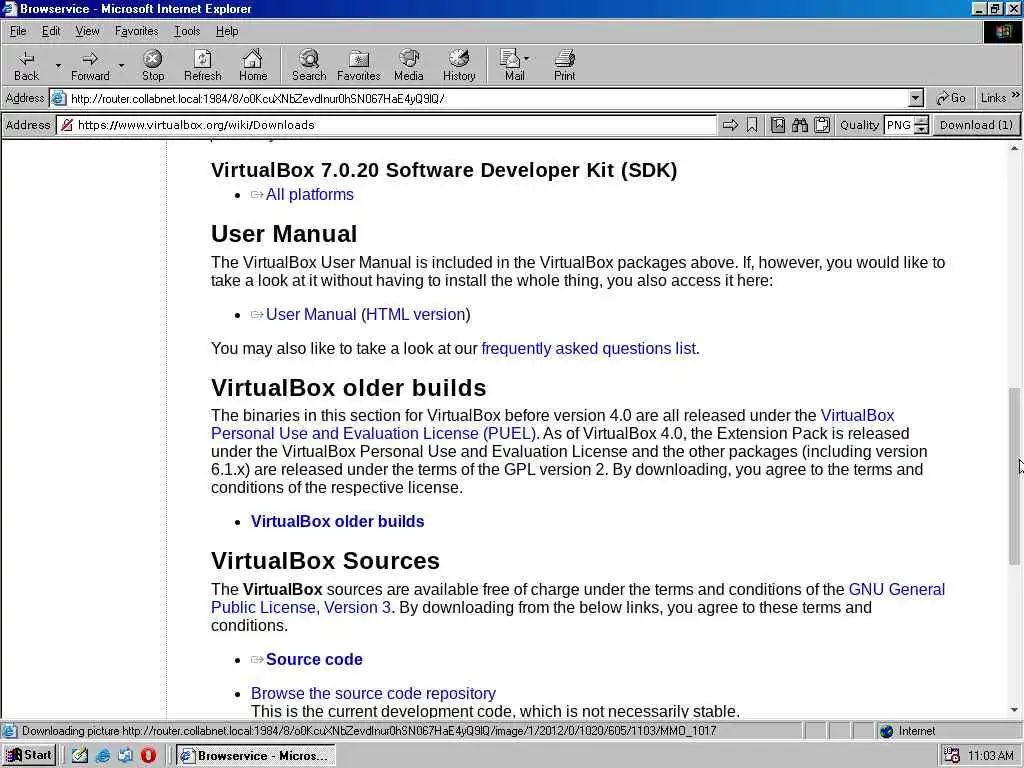This screenshot has height=768, width=1024.
Task: Decrease Quality with the down stepper
Action: coord(921,129)
